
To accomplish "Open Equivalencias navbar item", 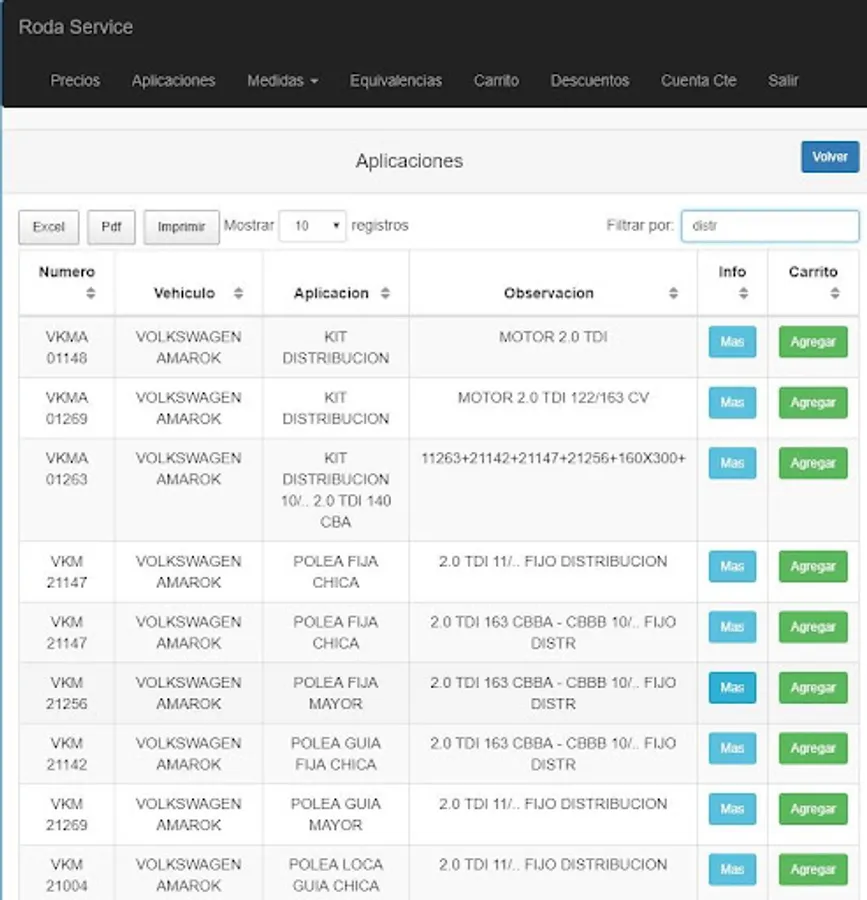I will [396, 80].
